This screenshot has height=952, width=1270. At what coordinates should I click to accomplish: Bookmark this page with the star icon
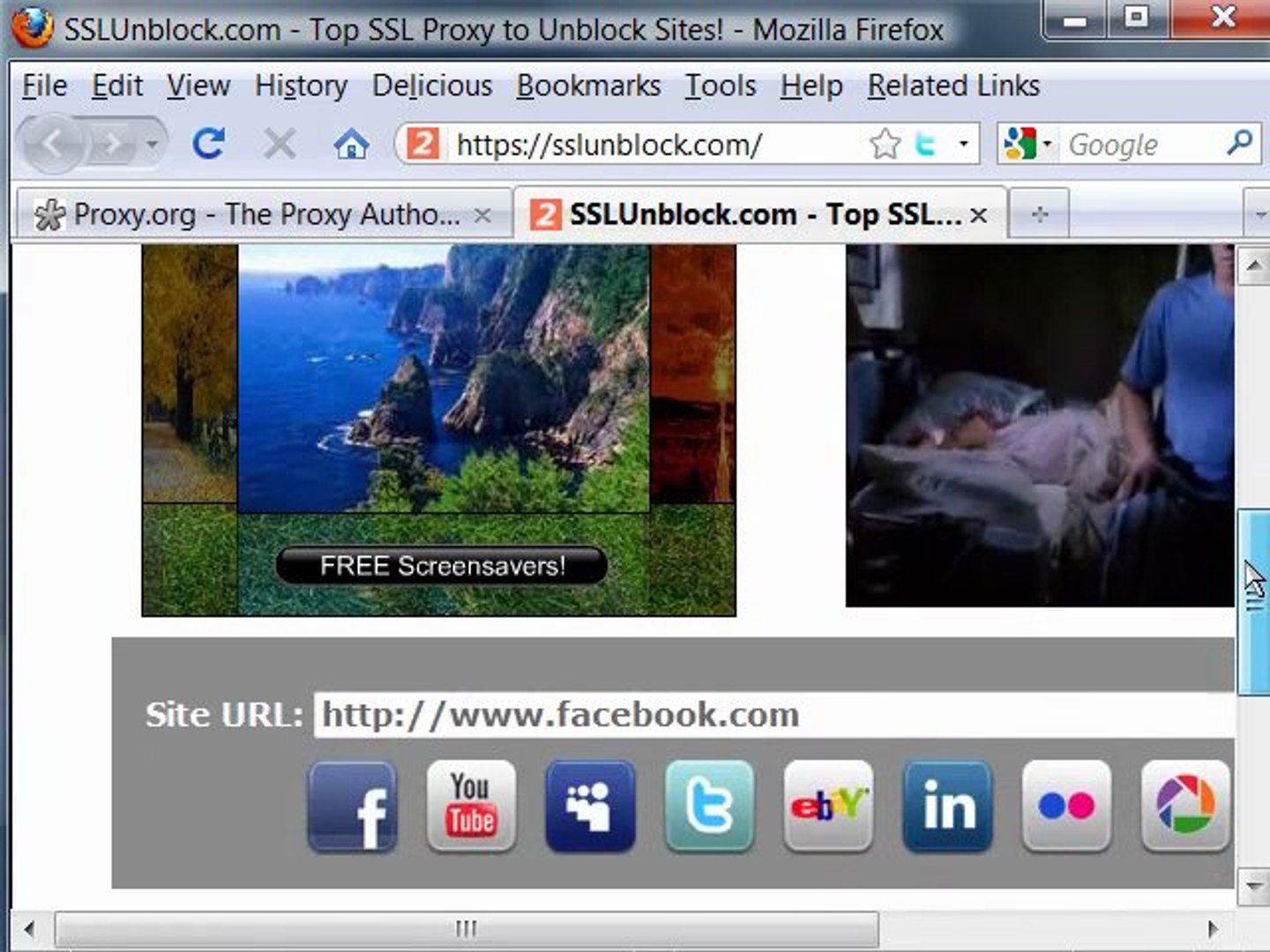[884, 143]
